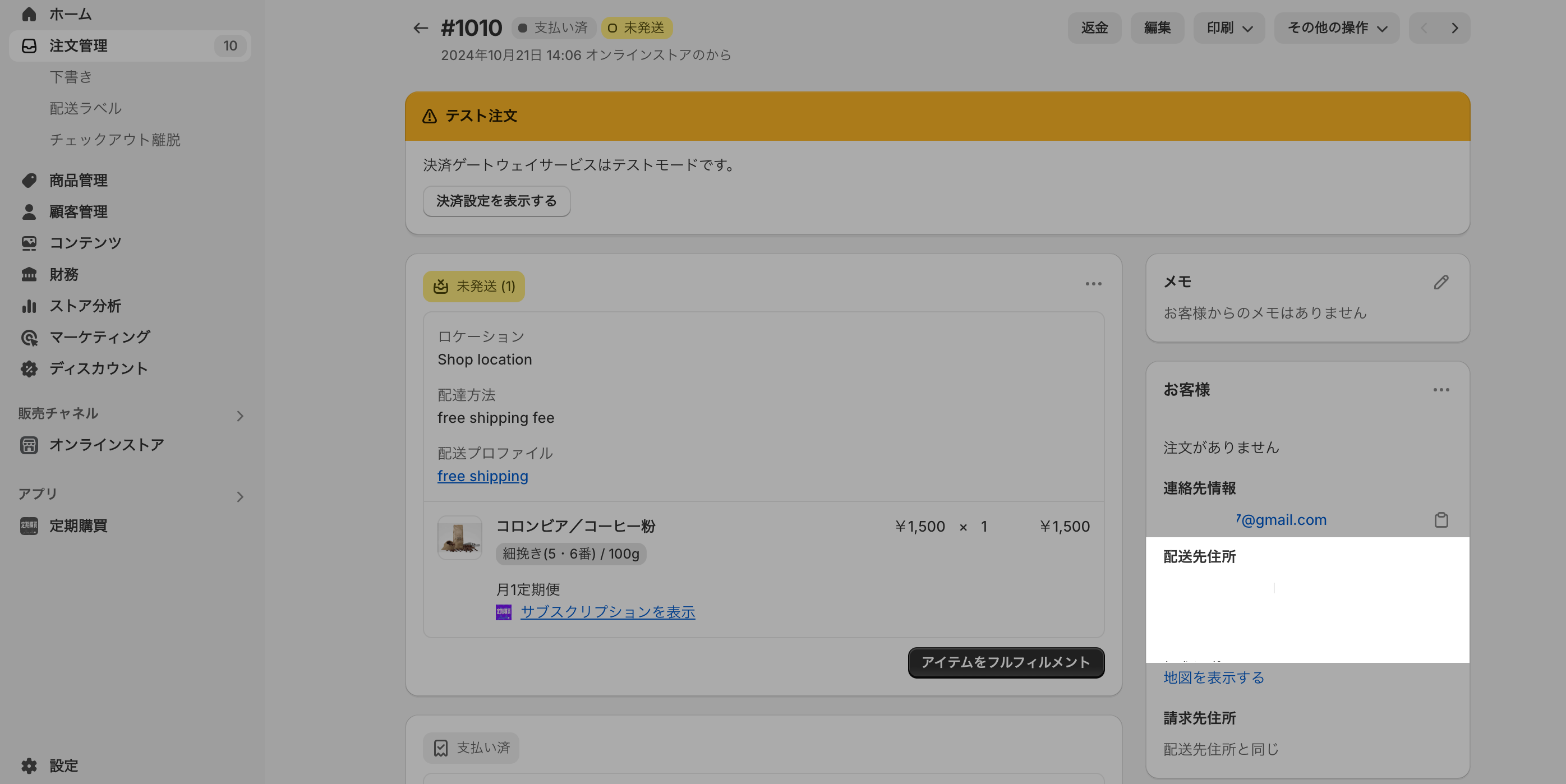Open 商品管理 in the sidebar
The height and width of the screenshot is (784, 1566).
78,181
